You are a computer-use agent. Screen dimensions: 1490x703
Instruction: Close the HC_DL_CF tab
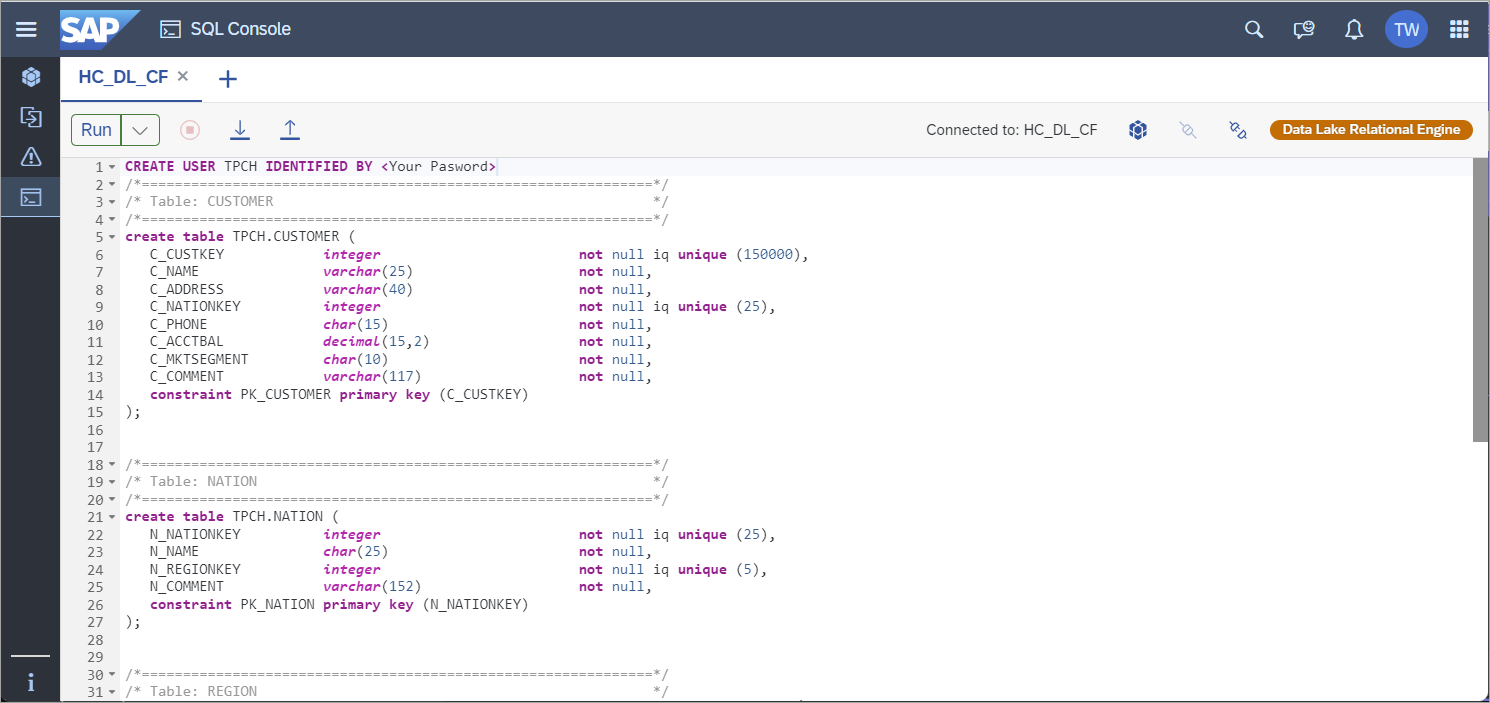(x=183, y=76)
